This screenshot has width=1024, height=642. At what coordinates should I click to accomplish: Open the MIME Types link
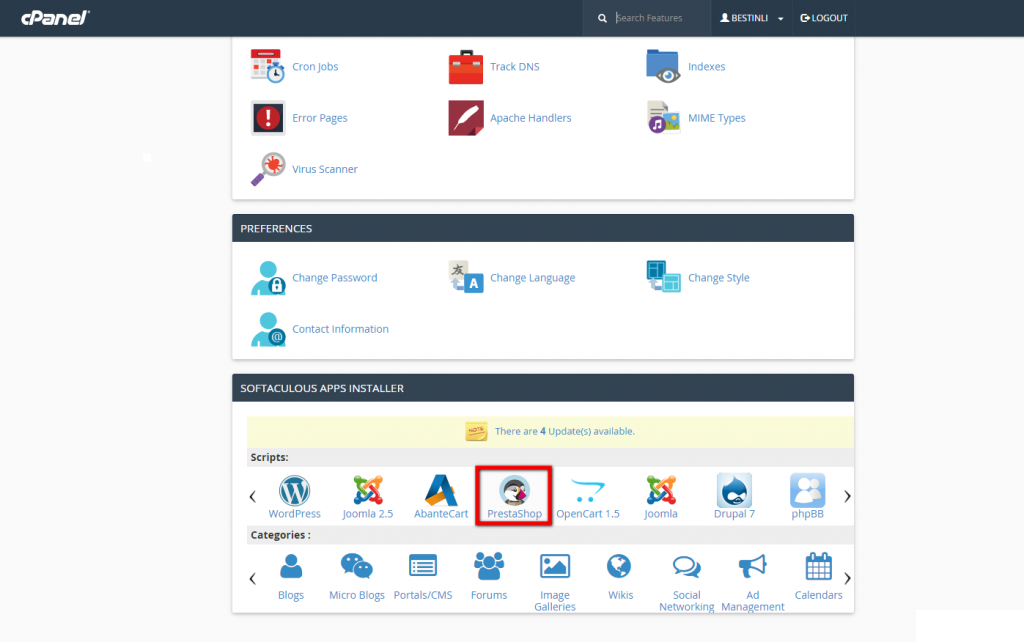point(716,118)
